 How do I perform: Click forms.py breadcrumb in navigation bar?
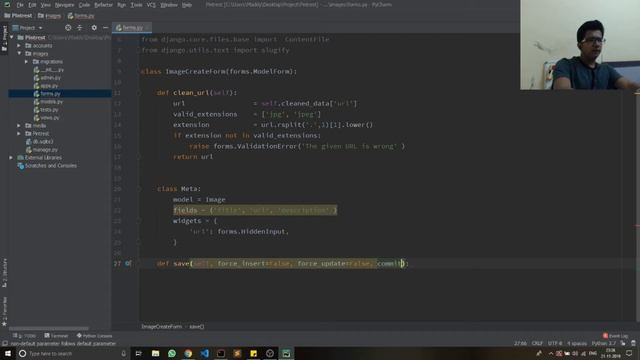click(81, 16)
